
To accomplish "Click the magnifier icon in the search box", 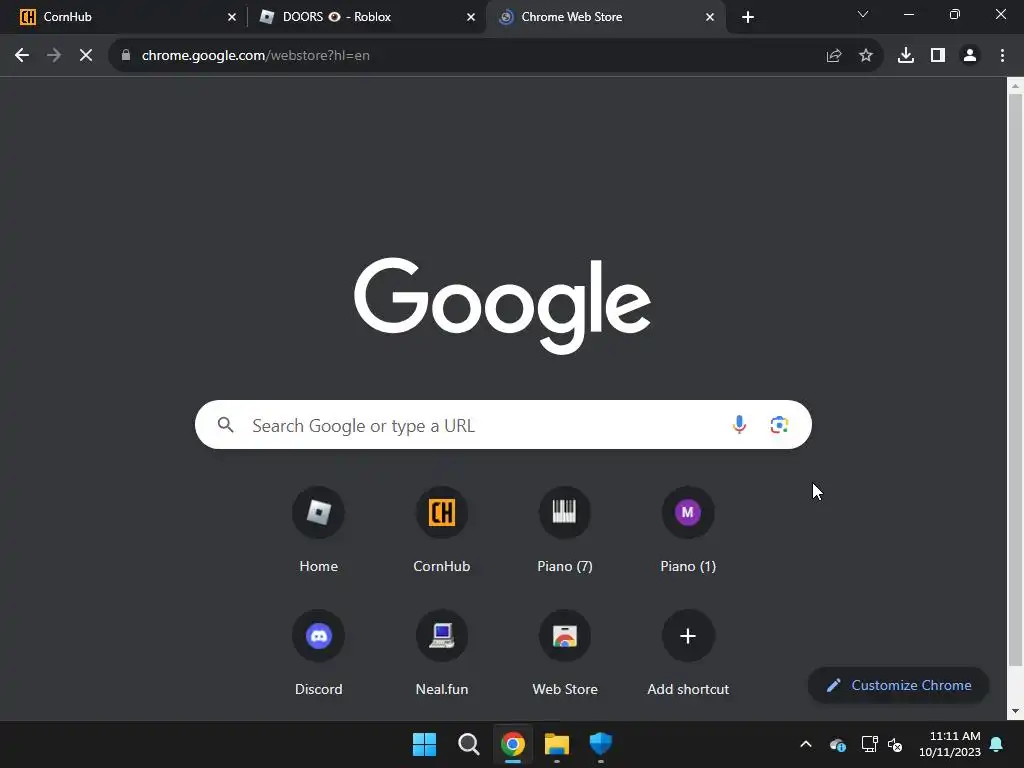I will (x=225, y=425).
